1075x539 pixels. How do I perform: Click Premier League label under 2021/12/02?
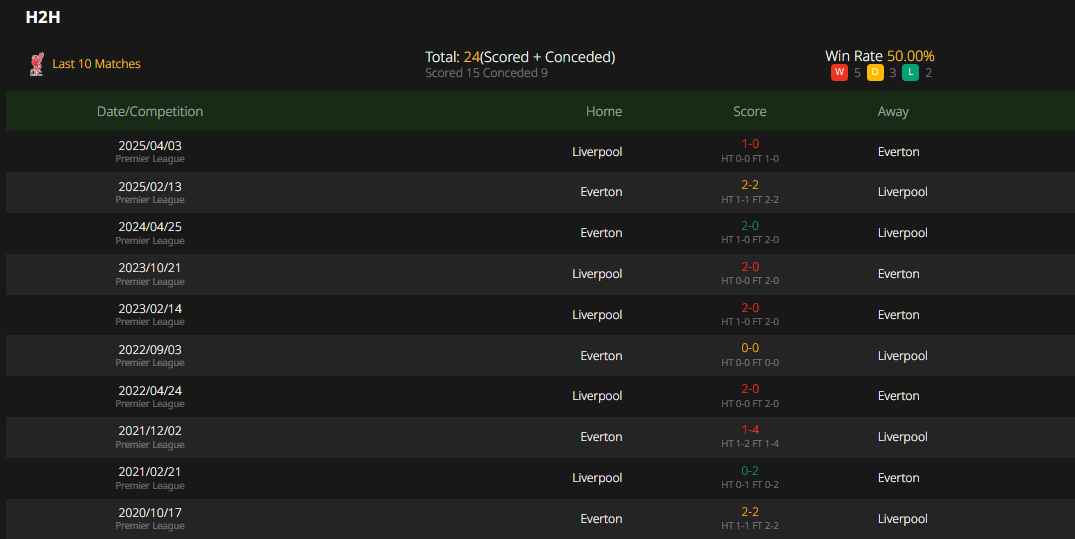[x=150, y=444]
